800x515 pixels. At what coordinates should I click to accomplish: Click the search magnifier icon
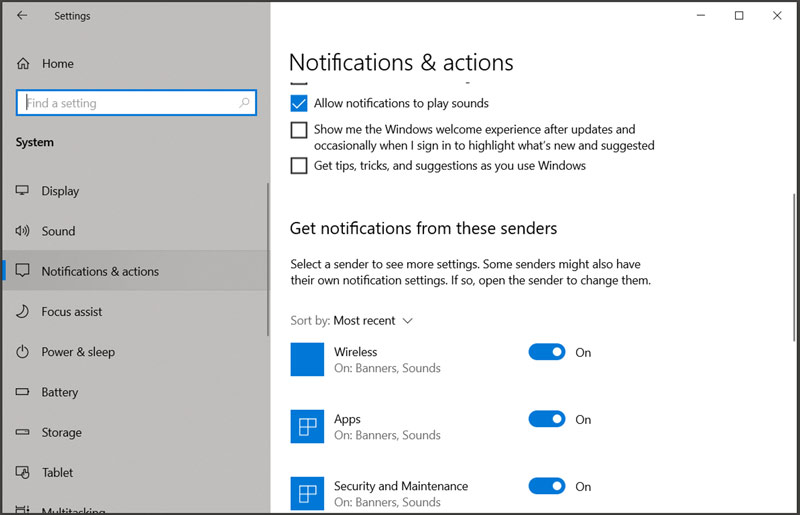[244, 103]
